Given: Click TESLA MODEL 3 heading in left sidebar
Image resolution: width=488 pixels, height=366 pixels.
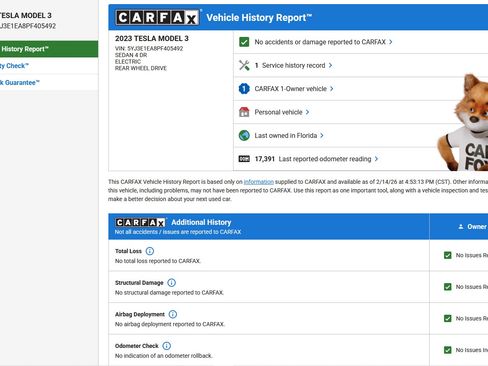Looking at the screenshot, I should pos(25,16).
